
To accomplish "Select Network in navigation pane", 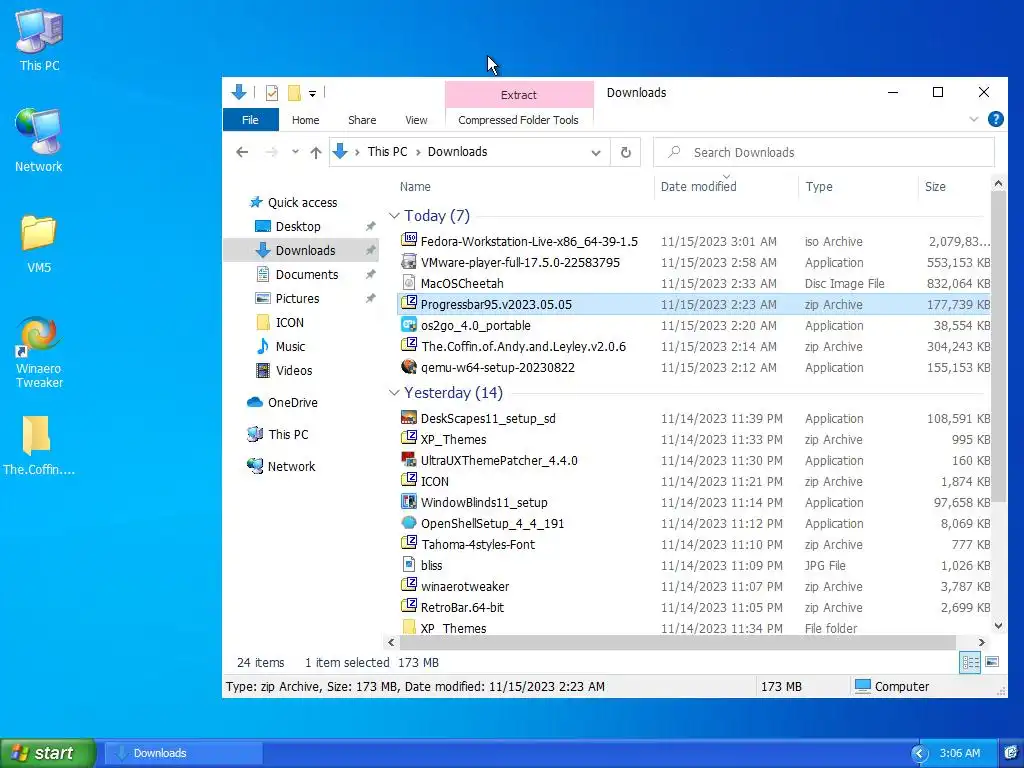I will 291,467.
